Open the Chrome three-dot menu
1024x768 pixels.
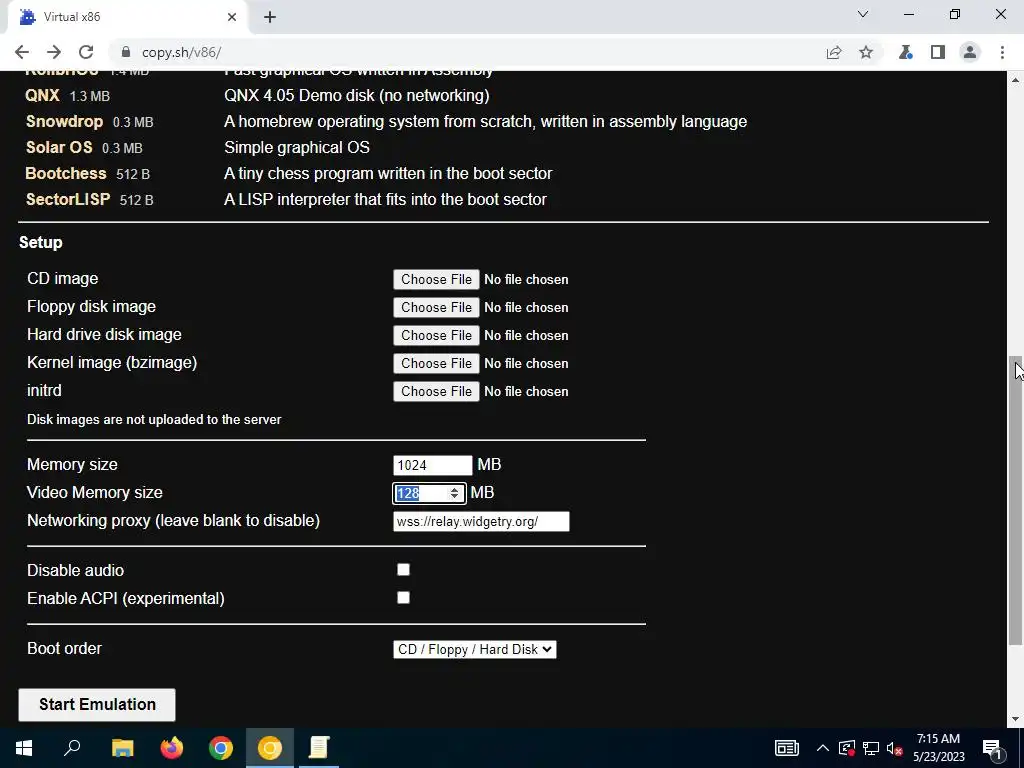[x=1002, y=52]
